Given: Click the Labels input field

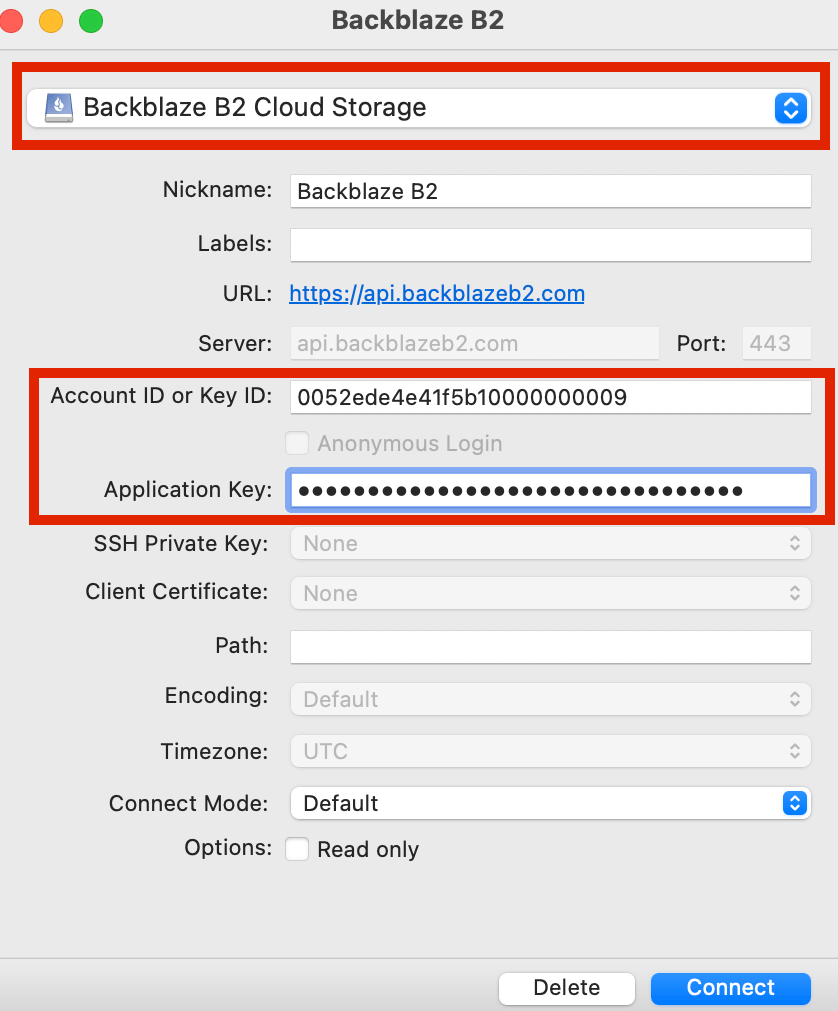Looking at the screenshot, I should (x=550, y=244).
